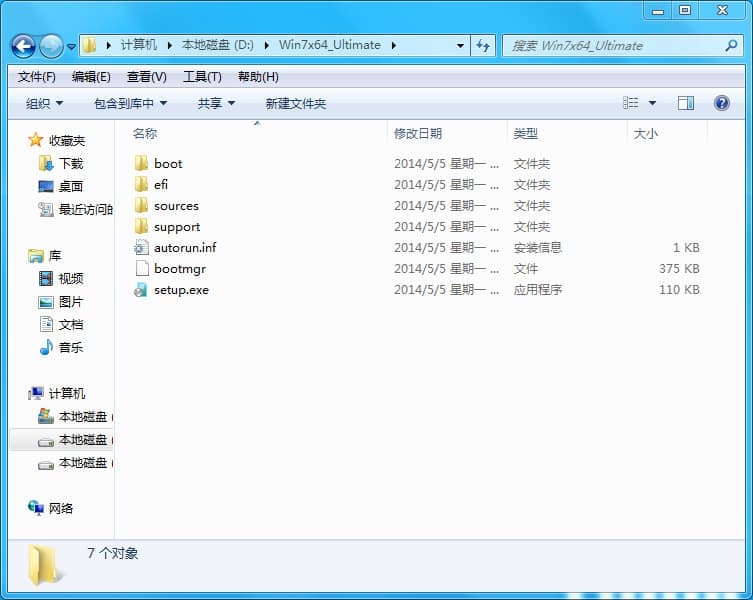Viewport: 753px width, 600px height.
Task: Click 计算机 in the address breadcrumb
Action: coord(139,45)
